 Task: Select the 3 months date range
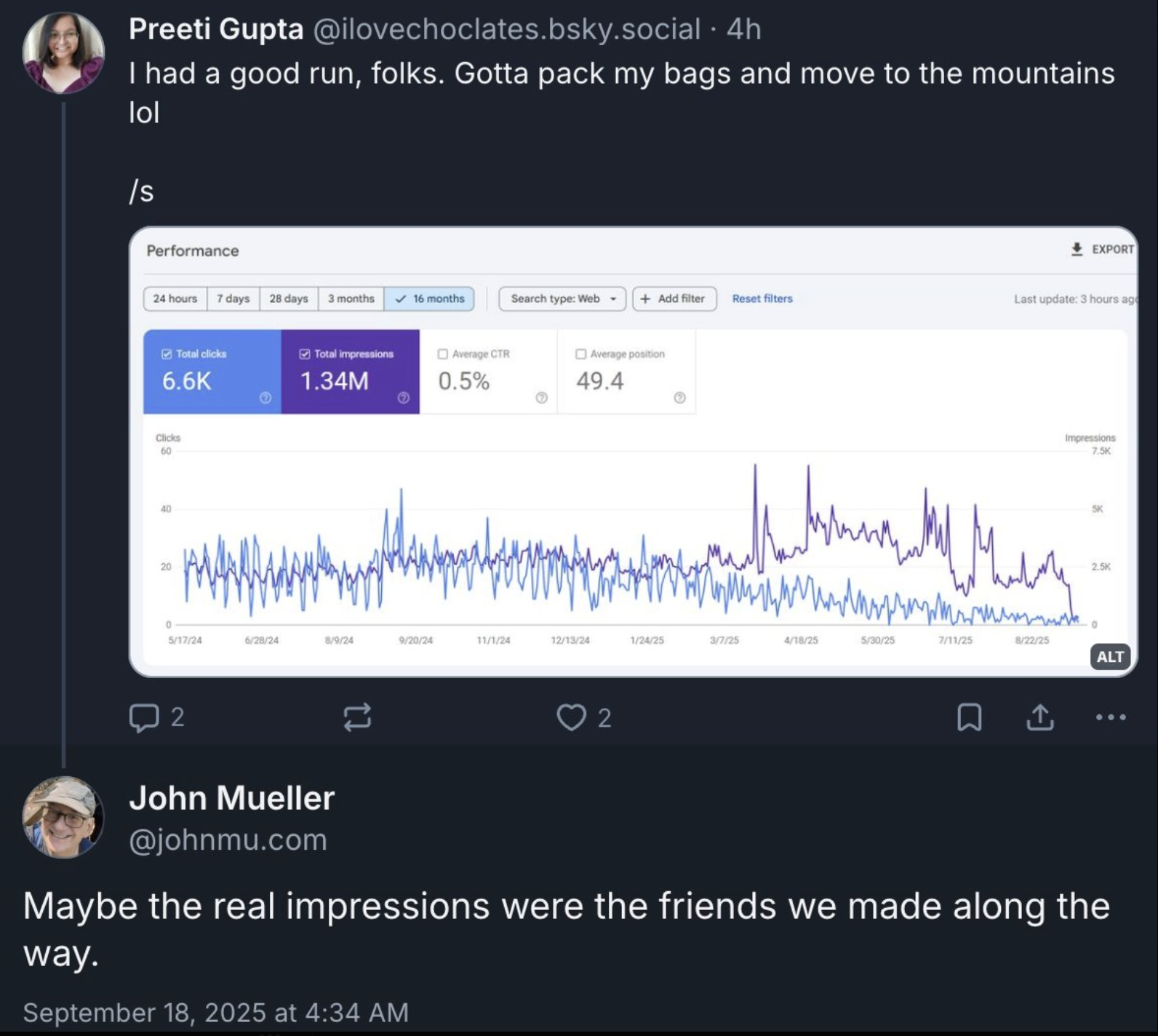pyautogui.click(x=351, y=298)
